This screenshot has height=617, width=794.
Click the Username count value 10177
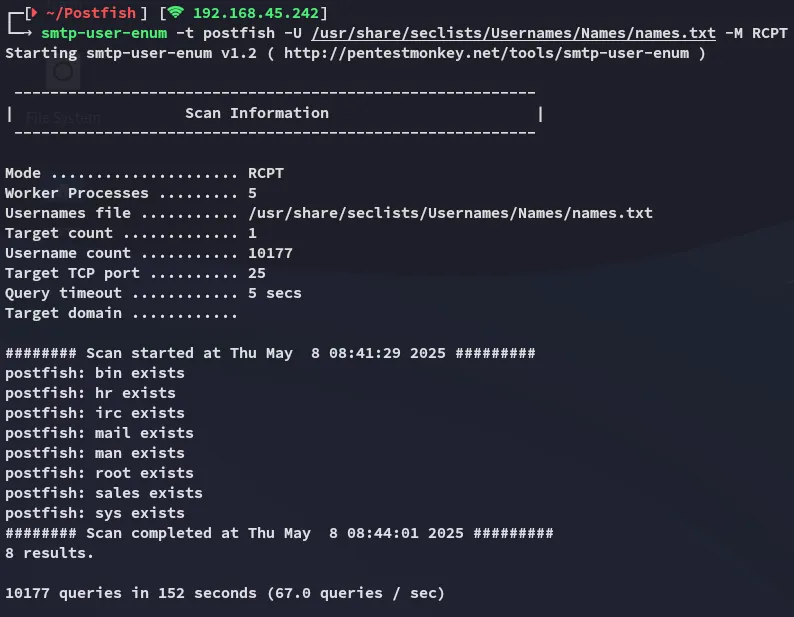pos(270,253)
